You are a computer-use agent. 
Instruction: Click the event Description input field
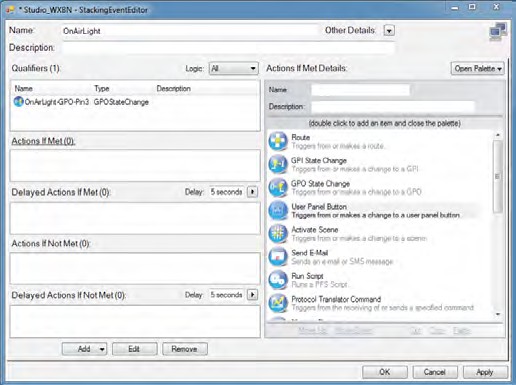tap(228, 48)
